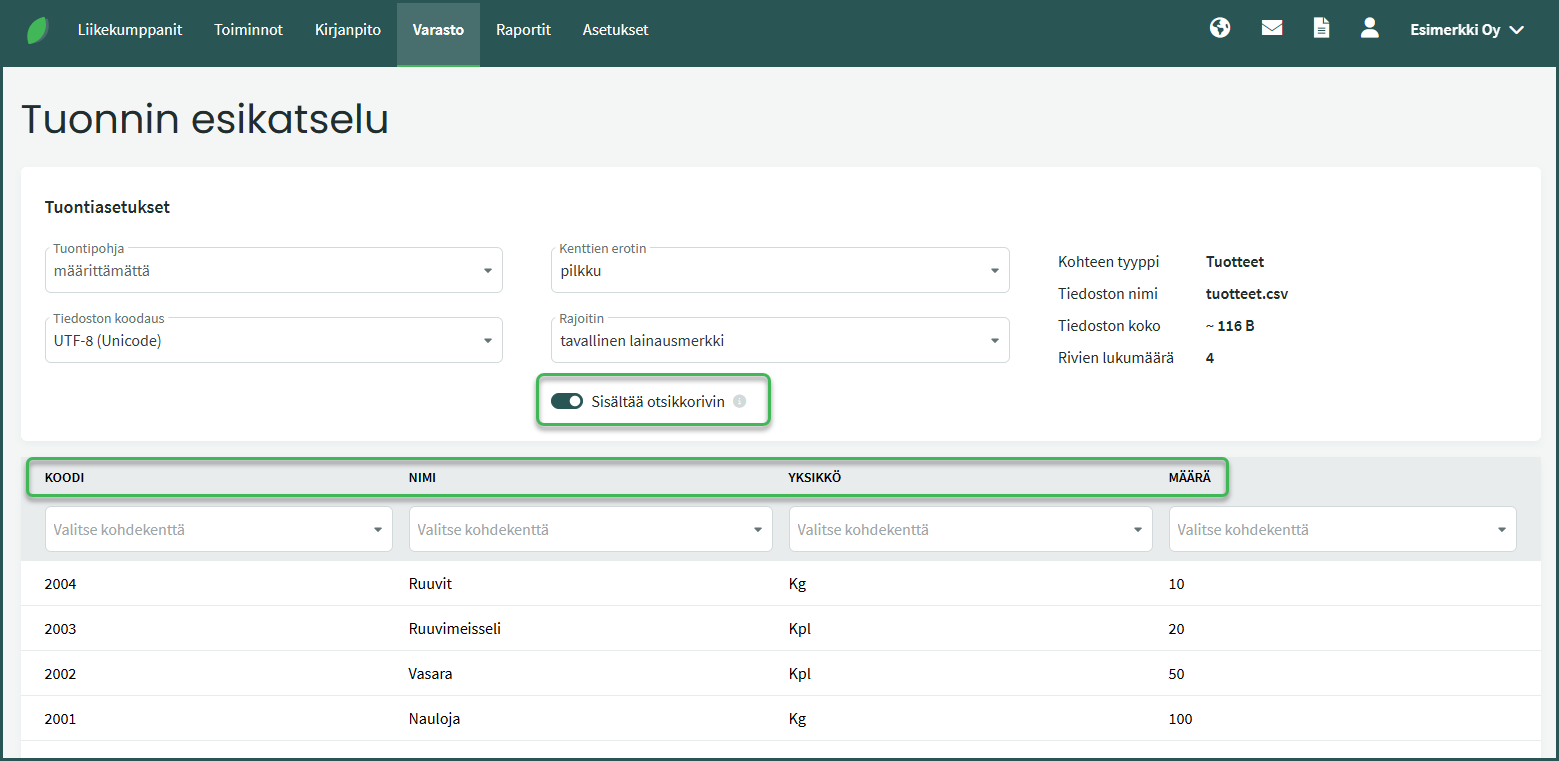
Task: Expand the Esimerkki Oy company menu
Action: tap(1466, 30)
